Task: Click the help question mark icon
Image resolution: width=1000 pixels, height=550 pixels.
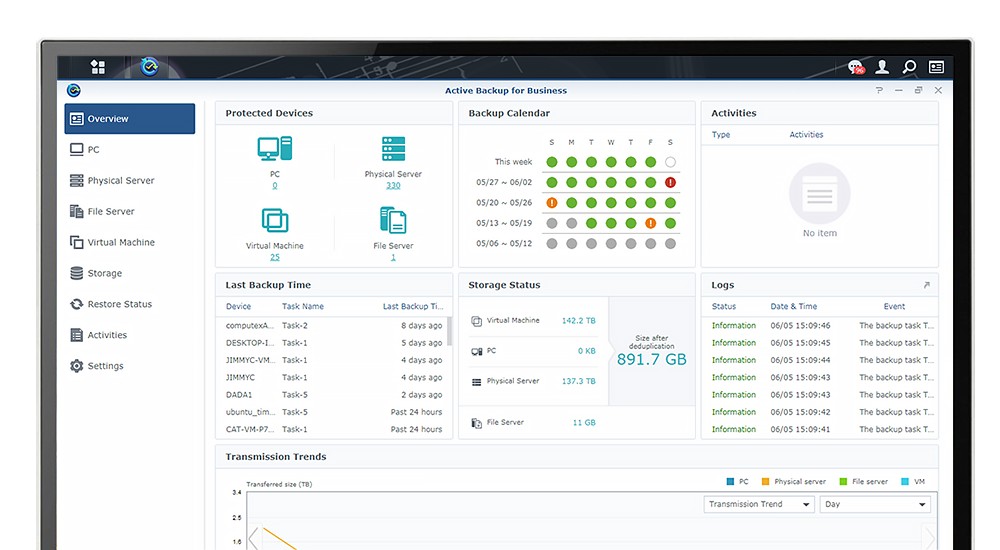Action: coord(879,91)
